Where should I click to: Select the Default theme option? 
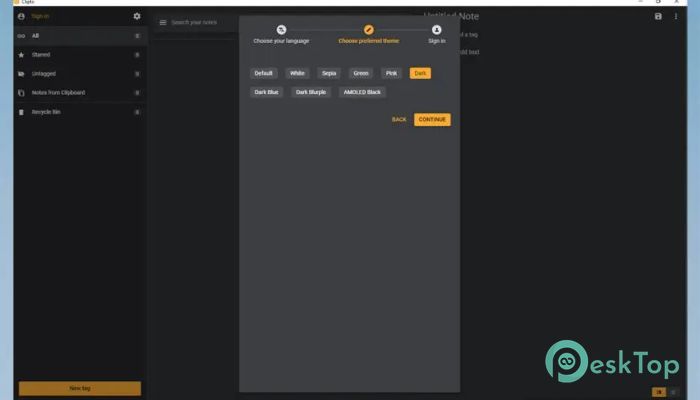point(264,73)
